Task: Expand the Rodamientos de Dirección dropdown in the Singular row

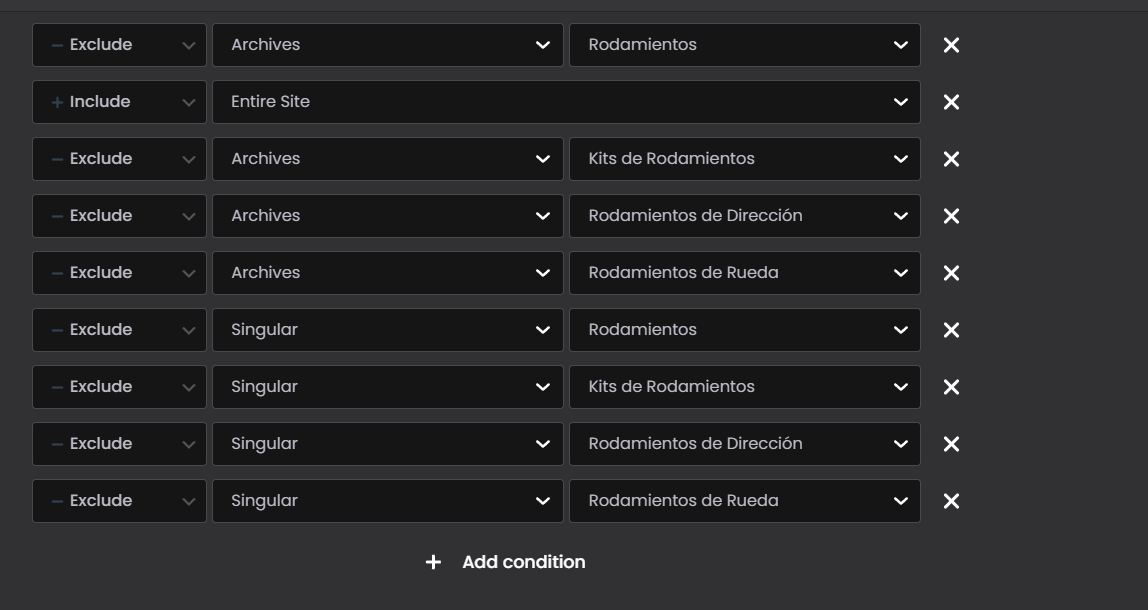Action: [x=744, y=444]
